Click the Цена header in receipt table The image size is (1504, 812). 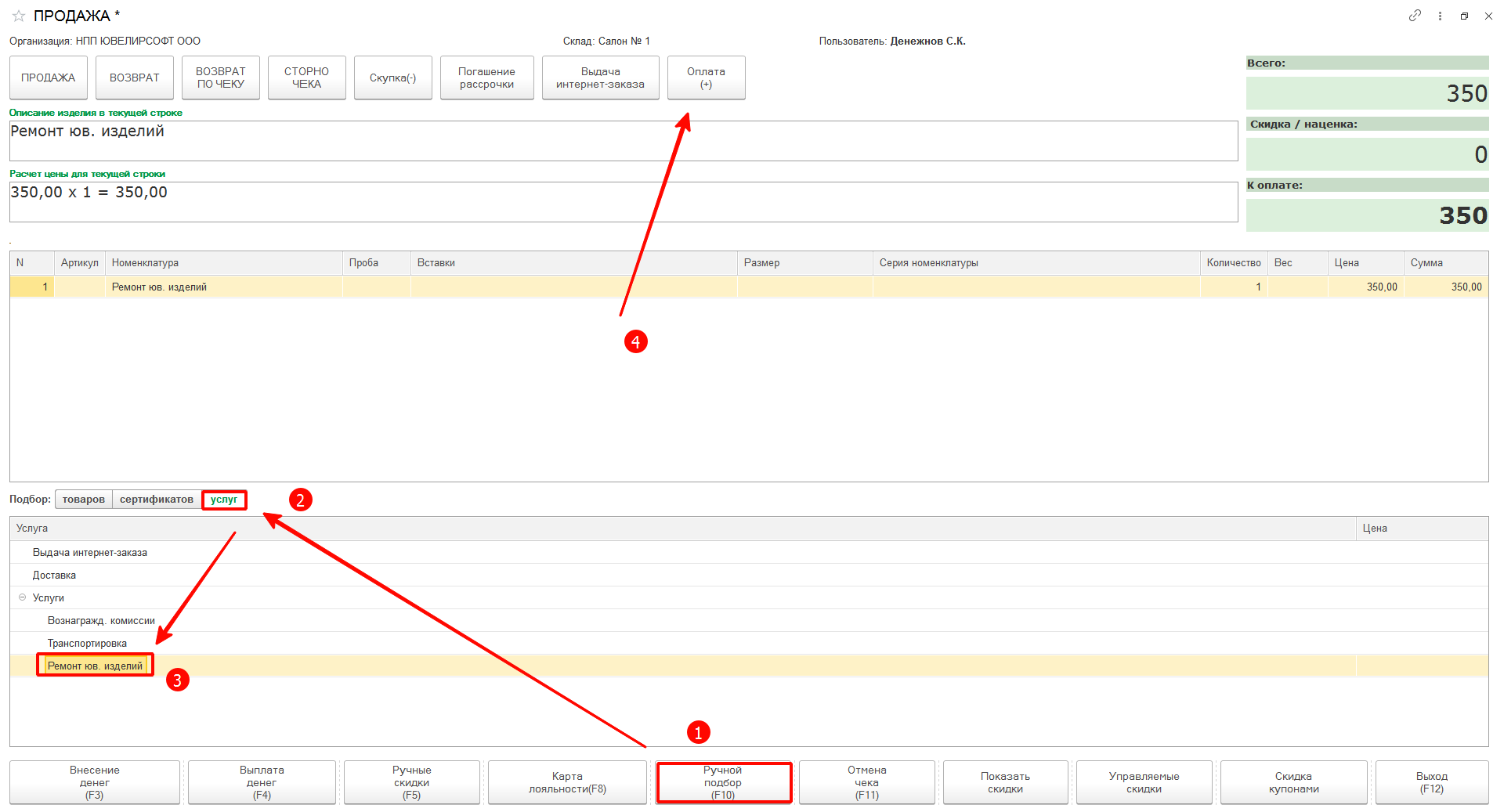(1366, 263)
